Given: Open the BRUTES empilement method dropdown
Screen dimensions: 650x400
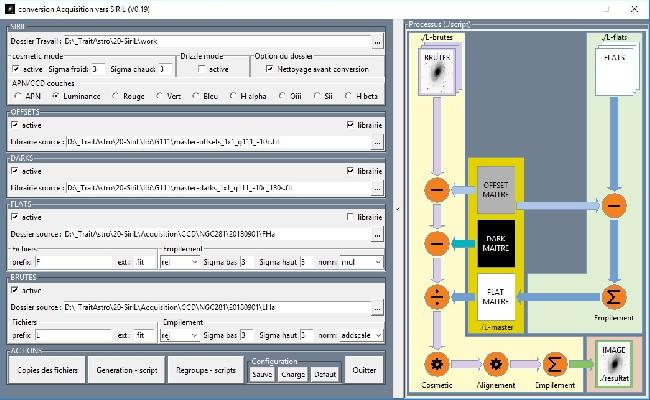Looking at the screenshot, I should (179, 335).
